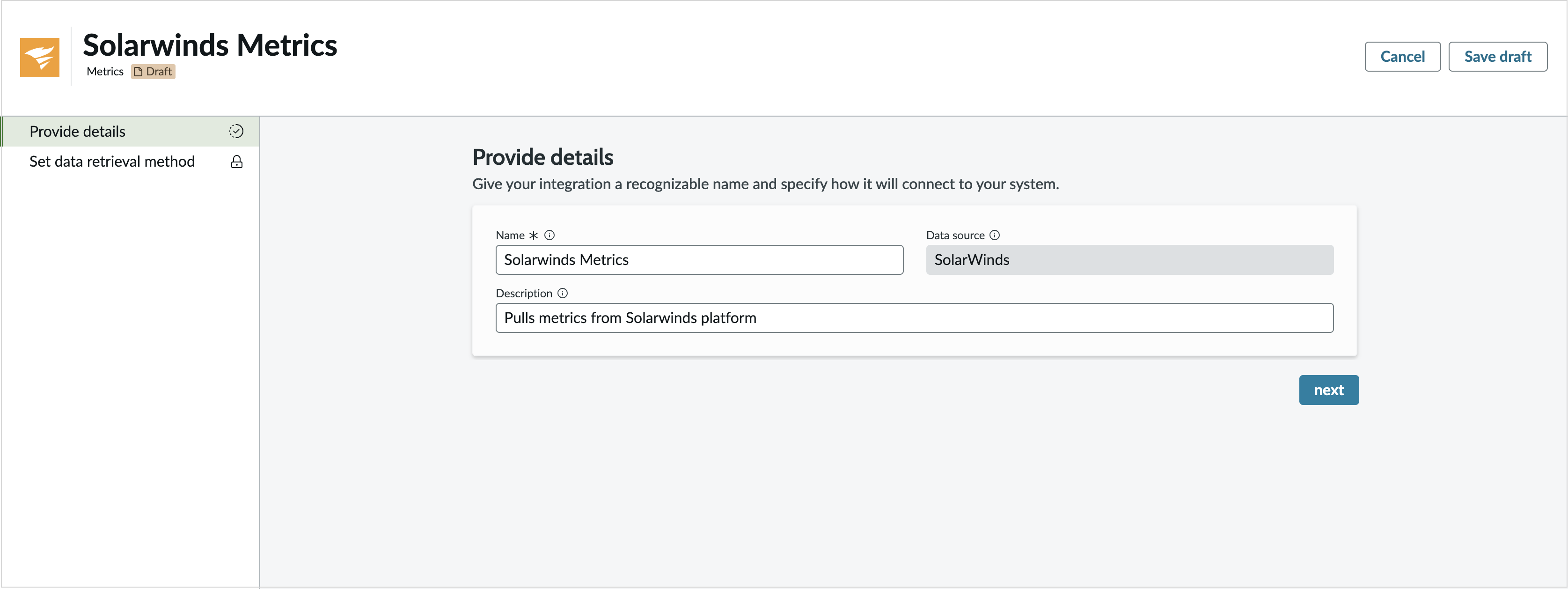This screenshot has width=1568, height=589.
Task: Click the Solarwinds Metrics page title
Action: [x=210, y=45]
